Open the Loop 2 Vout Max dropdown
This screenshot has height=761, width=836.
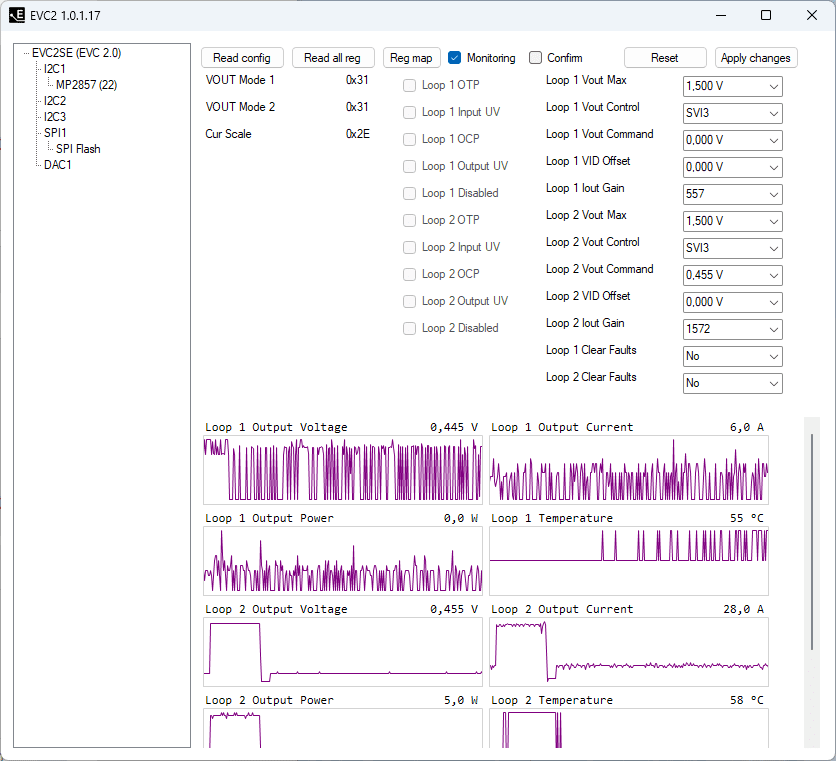pyautogui.click(x=733, y=221)
